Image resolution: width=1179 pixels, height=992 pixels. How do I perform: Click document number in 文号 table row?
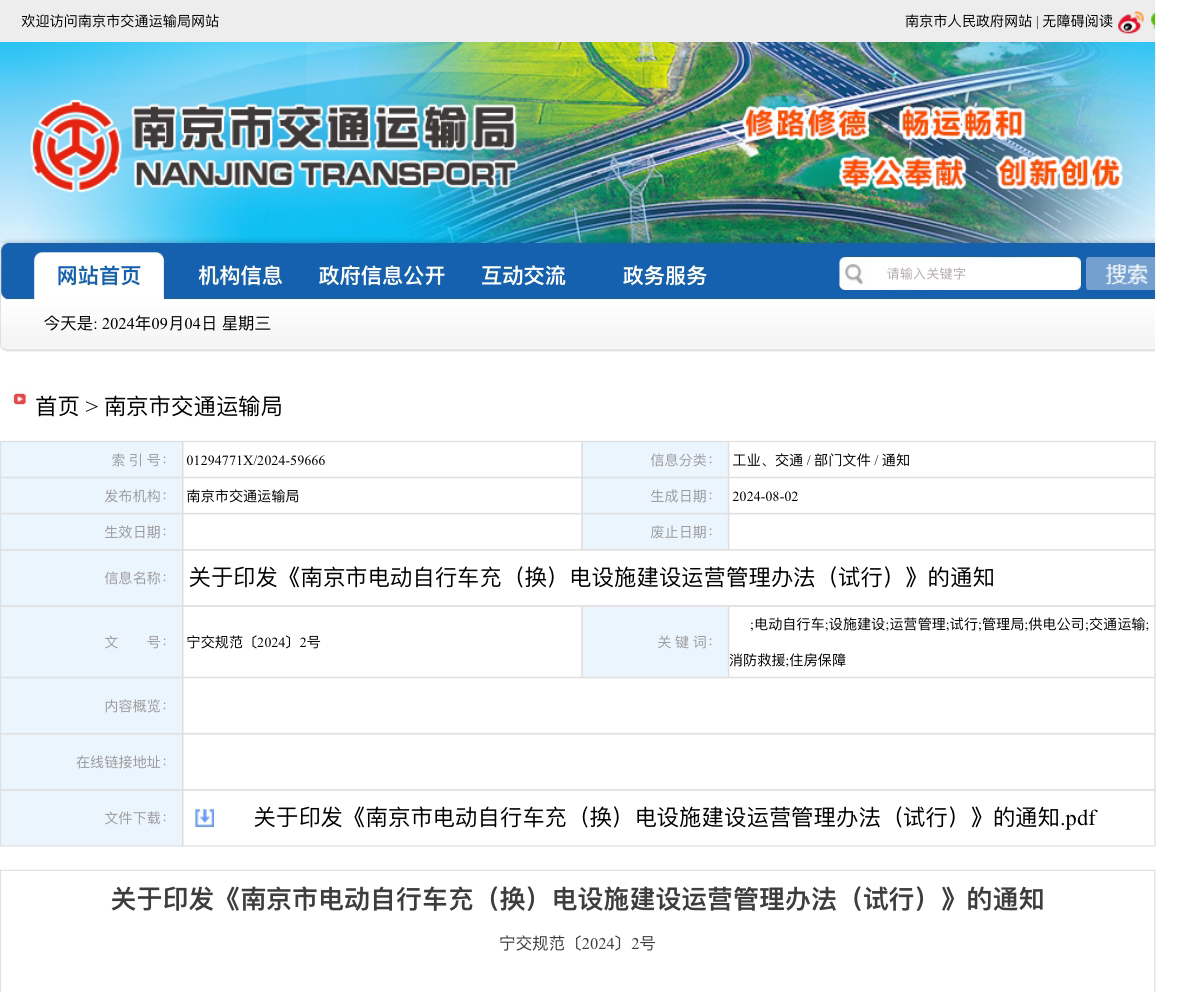[x=253, y=642]
